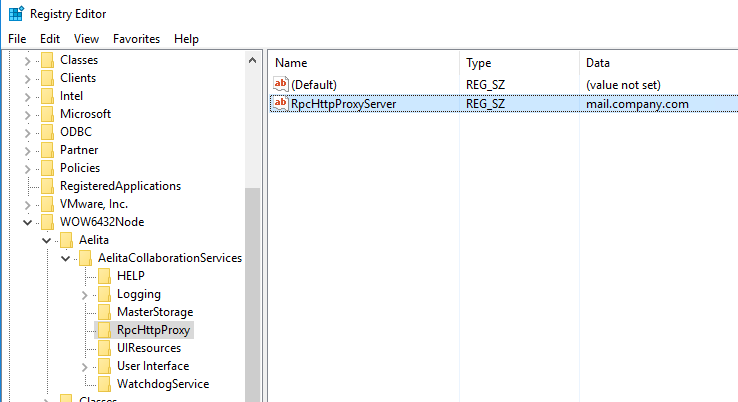Click the Clients folder icon

pos(47,78)
